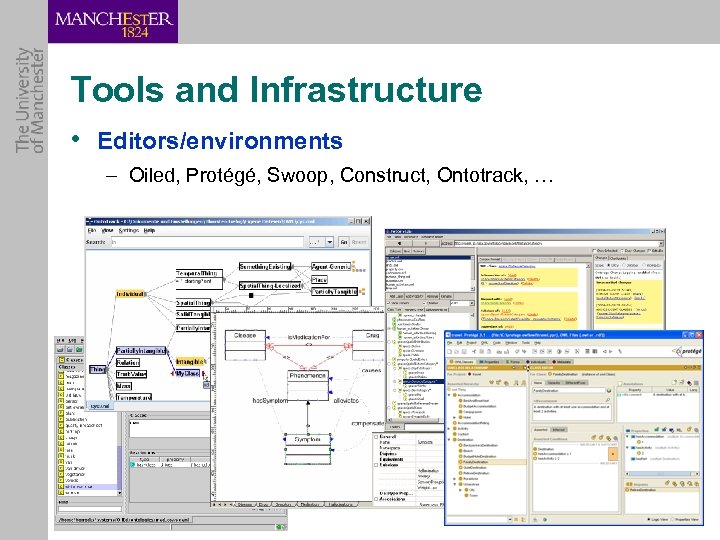
Task: Click the Redo icon in Protégé toolbar
Action: [524, 352]
